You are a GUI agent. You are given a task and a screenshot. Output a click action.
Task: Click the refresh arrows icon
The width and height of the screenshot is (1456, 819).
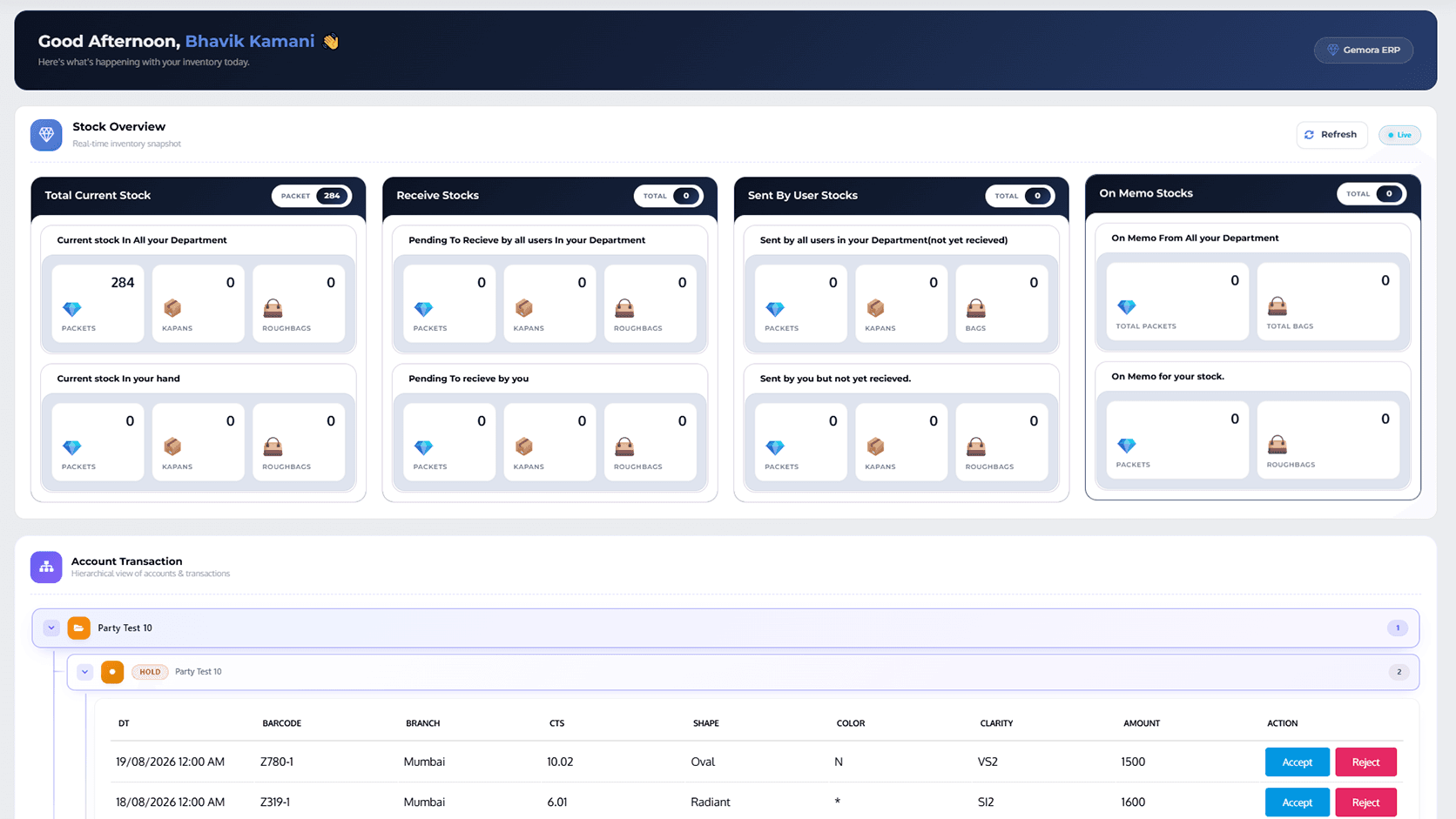[x=1309, y=135]
